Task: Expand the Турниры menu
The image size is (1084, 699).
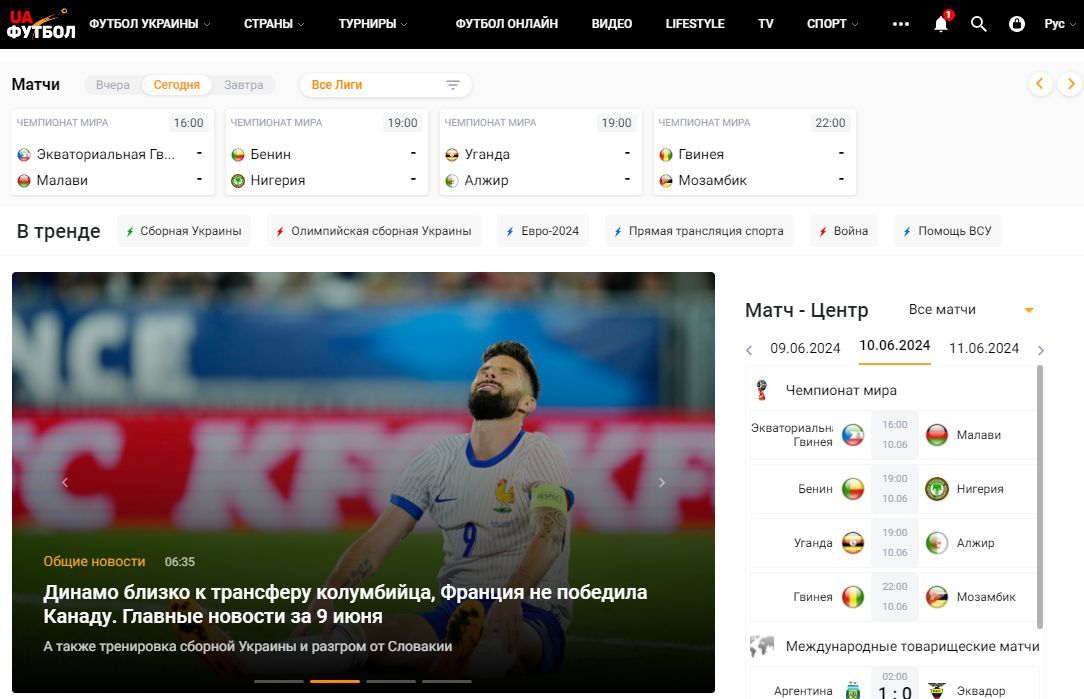Action: point(373,24)
